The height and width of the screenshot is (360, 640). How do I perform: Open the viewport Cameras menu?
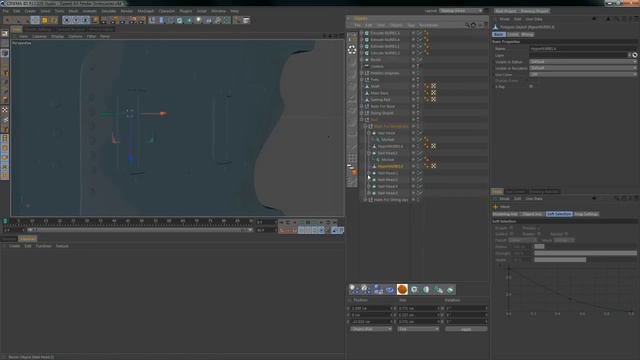tap(39, 36)
